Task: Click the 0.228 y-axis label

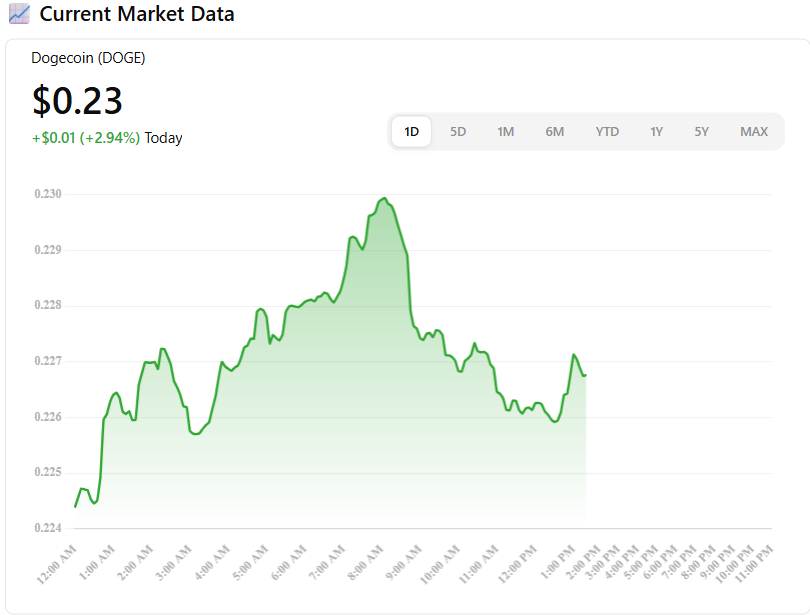Action: coord(48,305)
